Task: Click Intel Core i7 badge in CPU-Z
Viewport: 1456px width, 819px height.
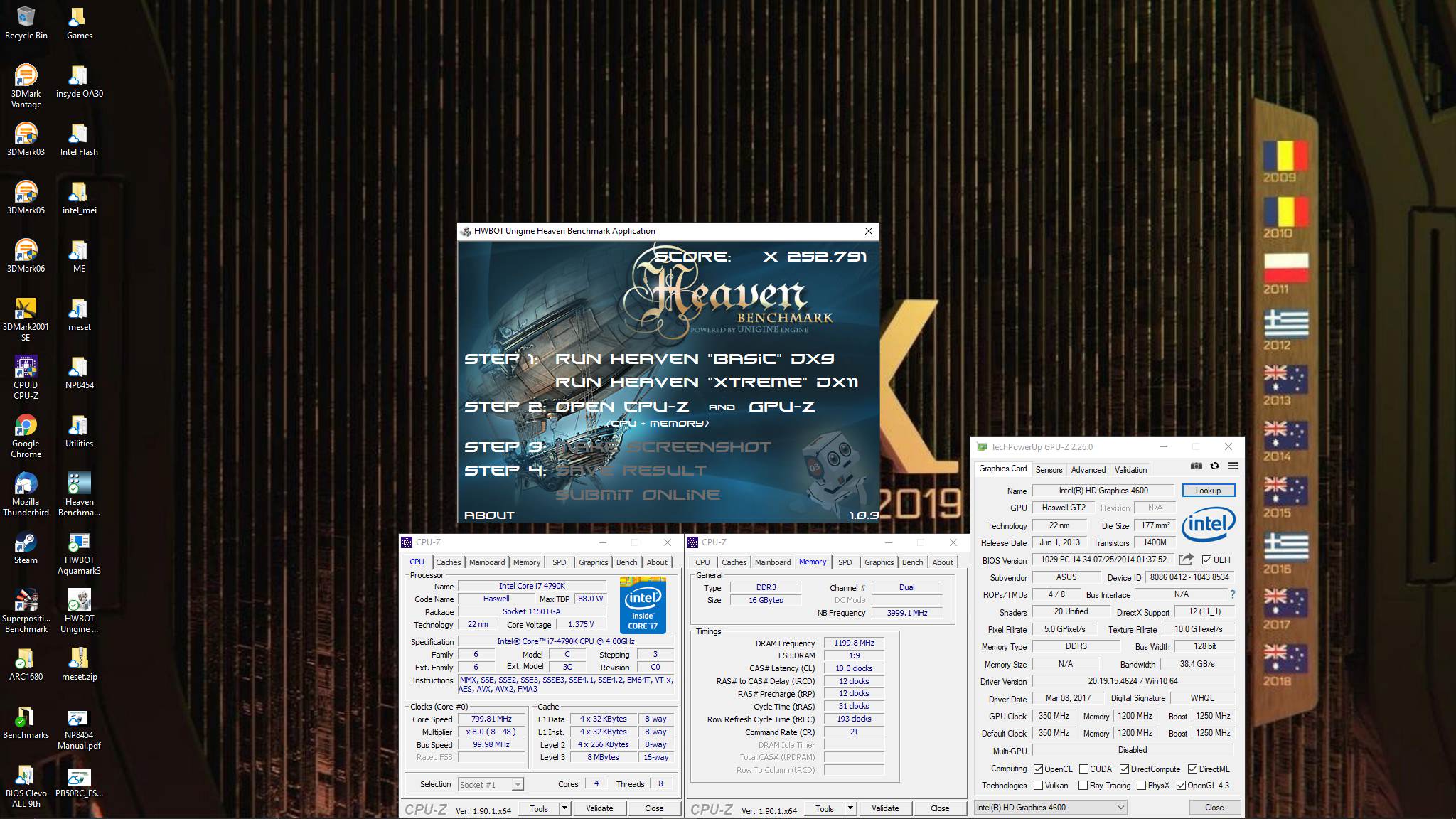Action: (x=643, y=605)
